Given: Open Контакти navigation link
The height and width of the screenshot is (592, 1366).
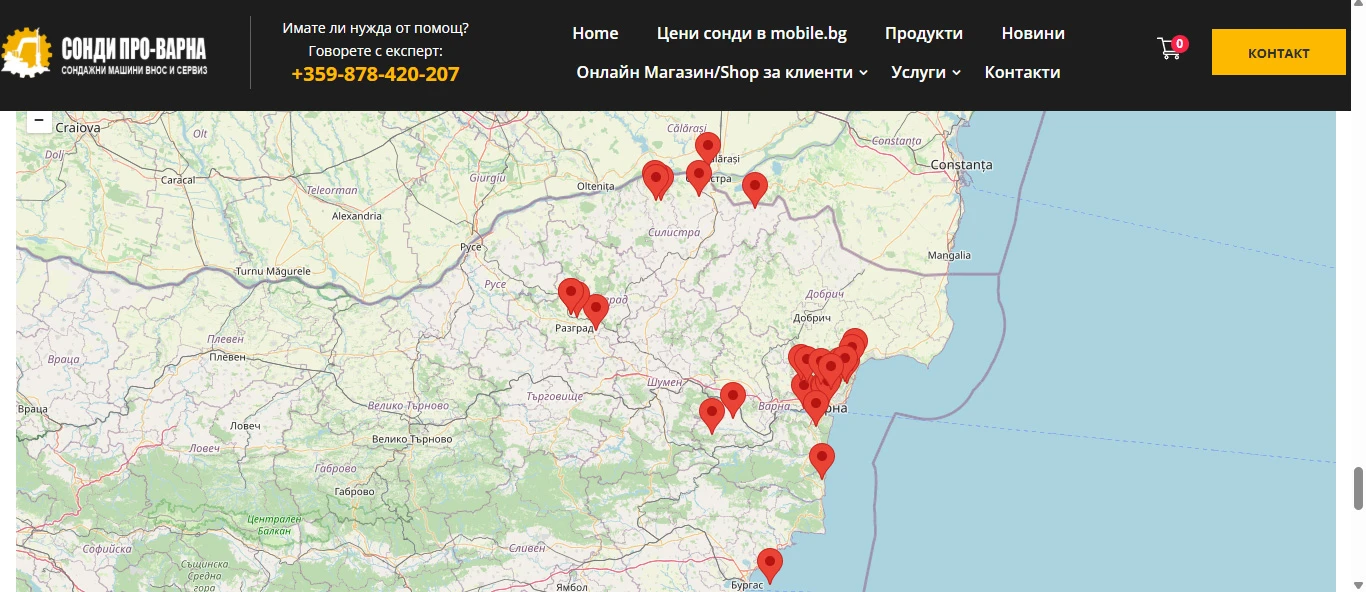Looking at the screenshot, I should pos(1022,72).
